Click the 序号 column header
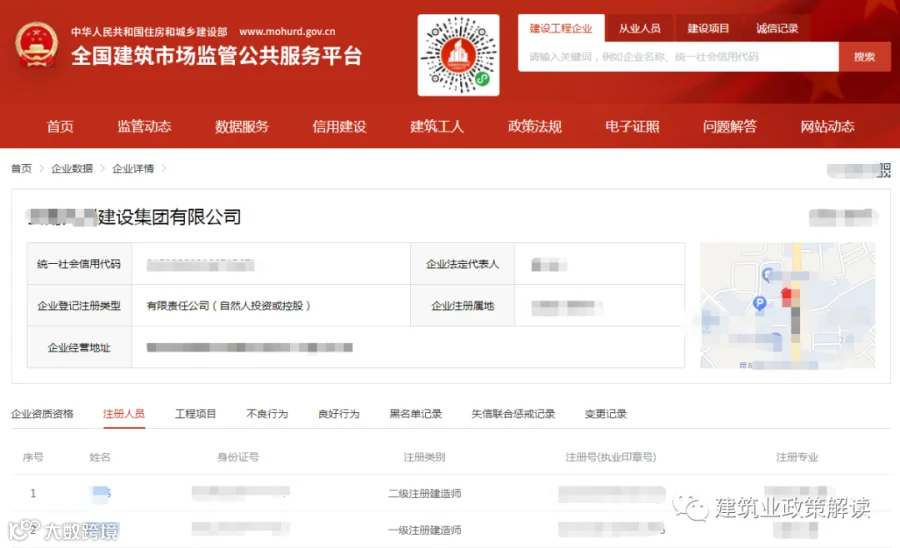 [33, 457]
